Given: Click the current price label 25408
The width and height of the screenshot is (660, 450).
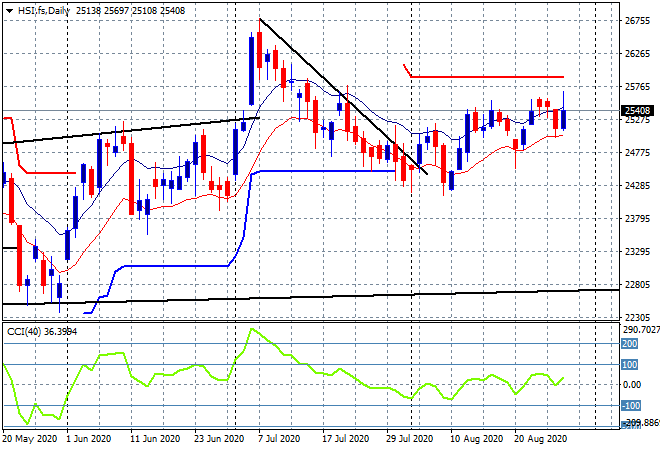Looking at the screenshot, I should coord(637,111).
